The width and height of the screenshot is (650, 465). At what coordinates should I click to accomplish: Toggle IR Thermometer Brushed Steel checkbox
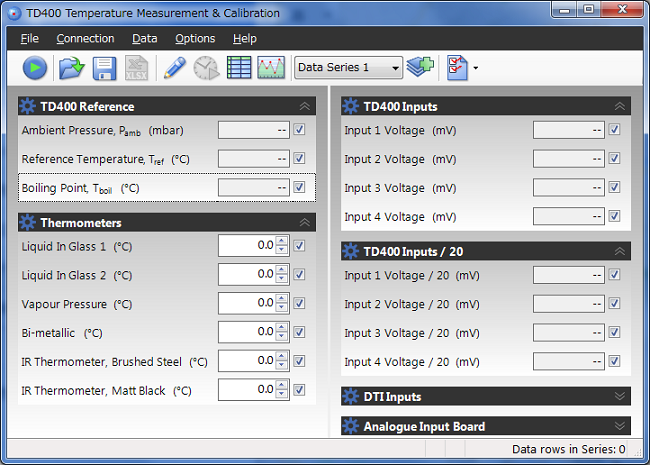click(x=299, y=361)
